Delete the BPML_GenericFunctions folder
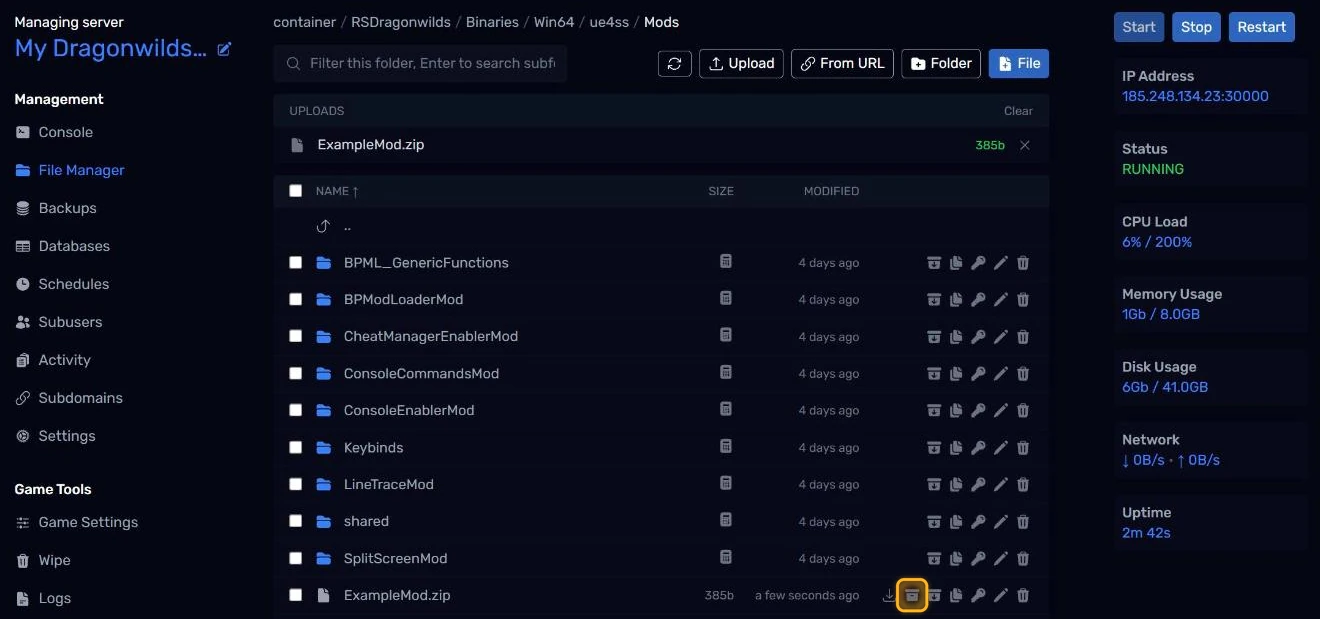 [1023, 263]
